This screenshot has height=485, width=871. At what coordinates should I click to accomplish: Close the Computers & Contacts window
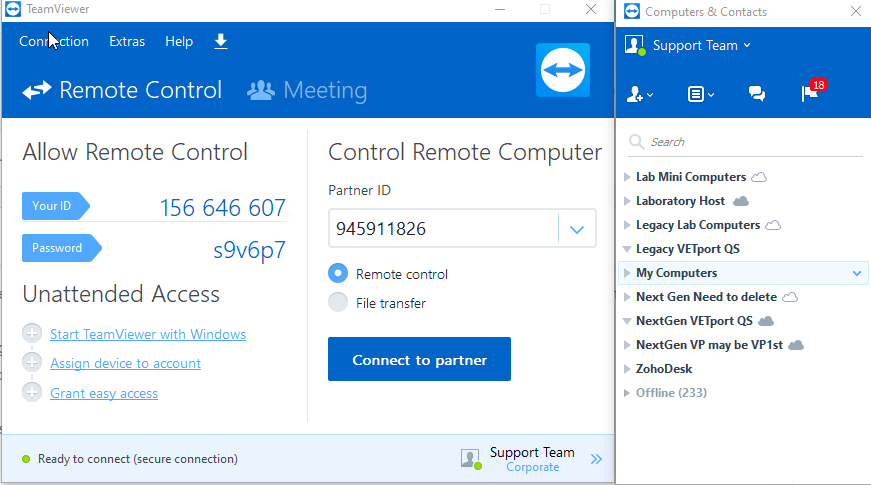click(855, 11)
